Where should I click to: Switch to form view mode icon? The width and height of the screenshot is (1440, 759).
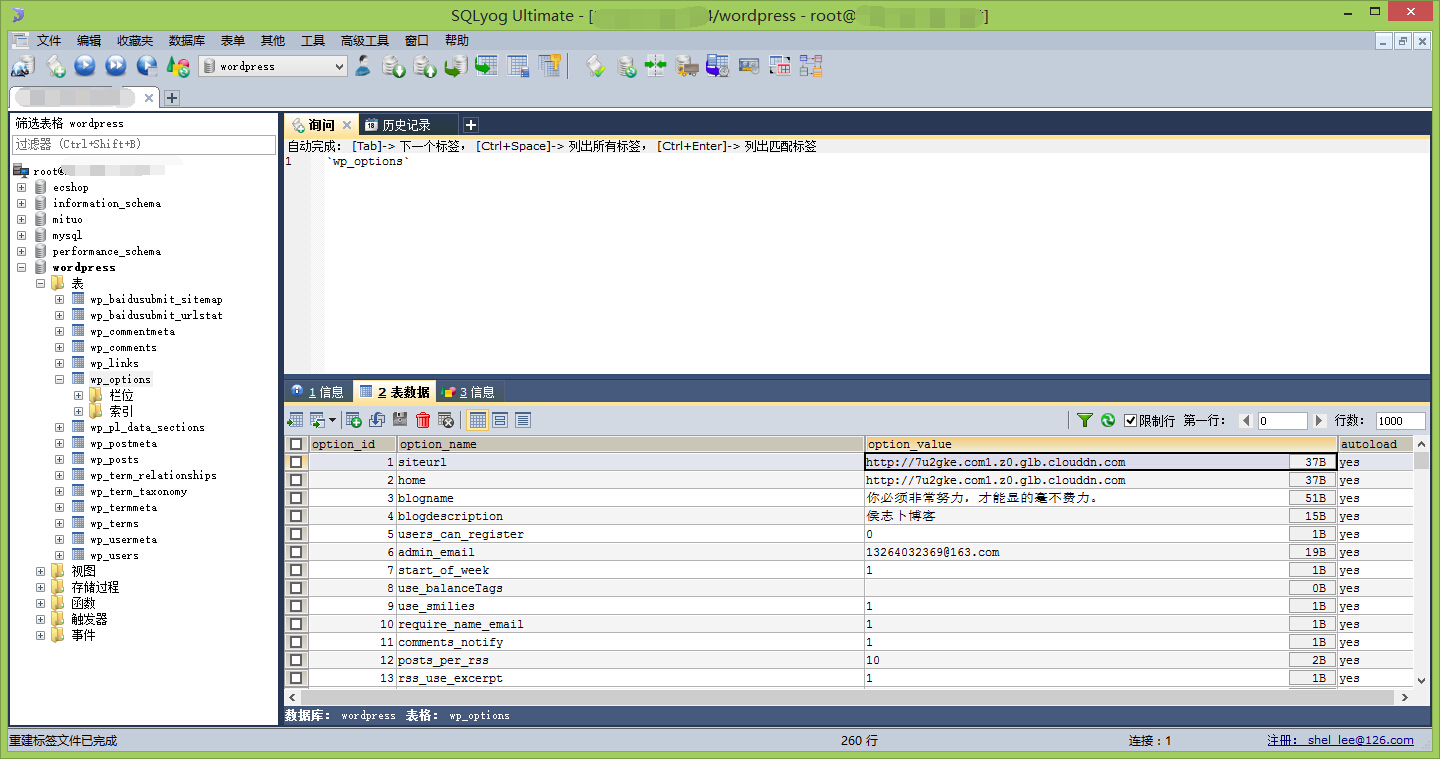coord(500,420)
